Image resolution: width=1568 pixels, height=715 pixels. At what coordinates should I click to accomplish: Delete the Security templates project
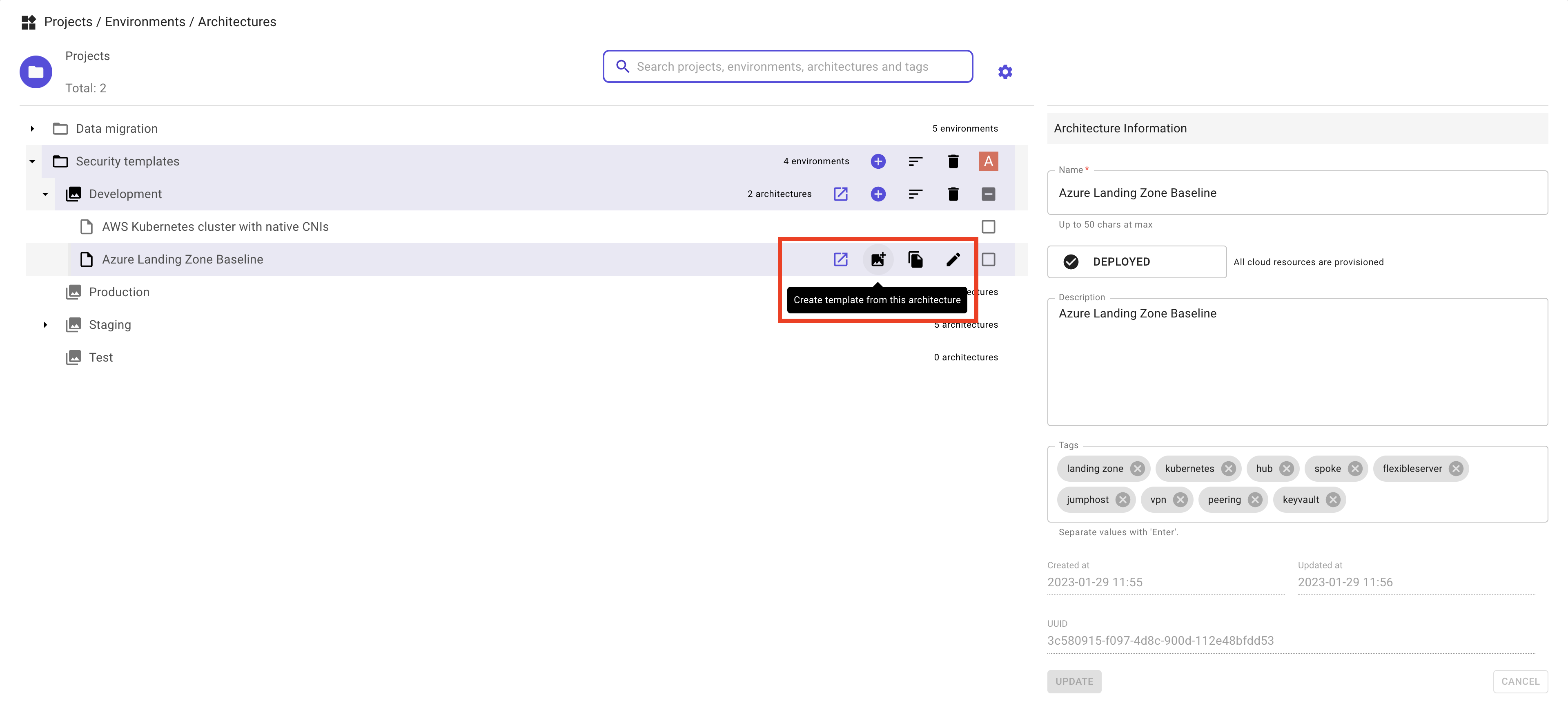coord(953,161)
